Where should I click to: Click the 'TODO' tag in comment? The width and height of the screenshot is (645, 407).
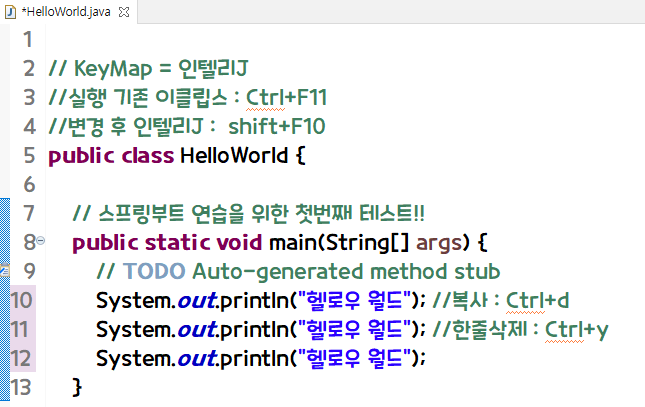(x=154, y=271)
